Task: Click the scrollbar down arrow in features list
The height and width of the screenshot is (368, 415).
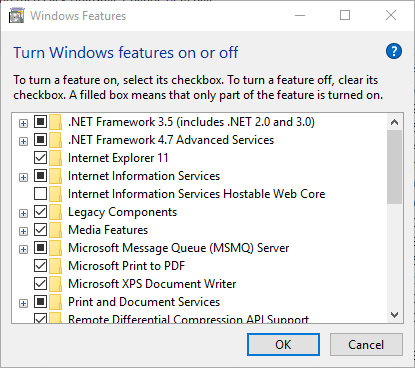Action: click(395, 315)
